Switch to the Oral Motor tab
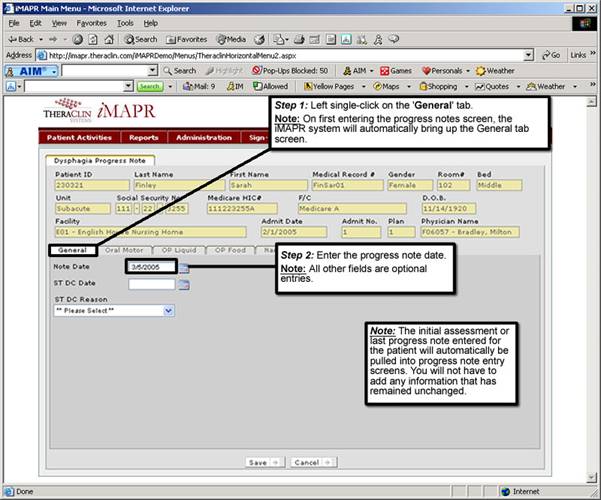Image resolution: width=601 pixels, height=500 pixels. [125, 250]
